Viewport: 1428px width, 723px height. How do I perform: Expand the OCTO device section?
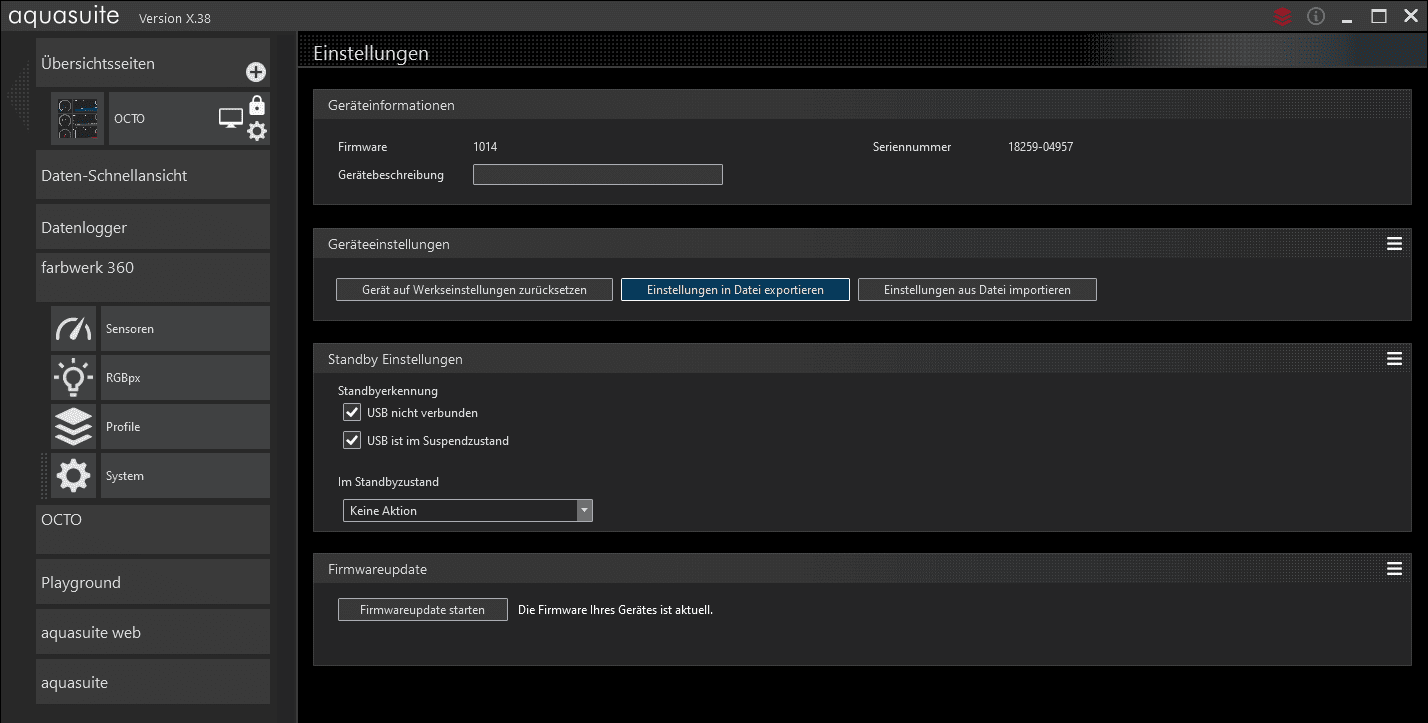pos(153,529)
